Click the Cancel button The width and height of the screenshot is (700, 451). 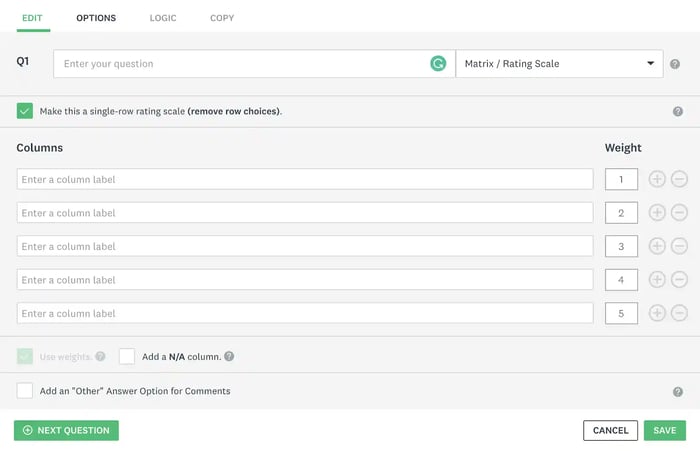pos(610,430)
